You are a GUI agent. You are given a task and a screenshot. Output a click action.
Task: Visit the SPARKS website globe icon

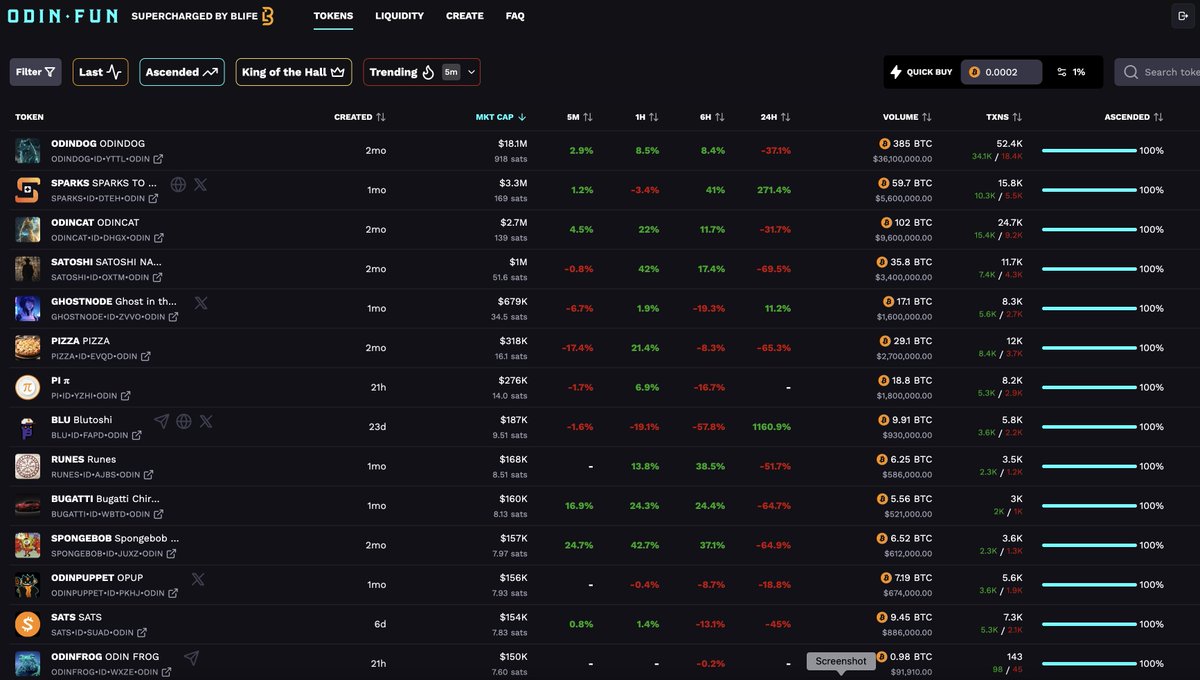pos(178,184)
